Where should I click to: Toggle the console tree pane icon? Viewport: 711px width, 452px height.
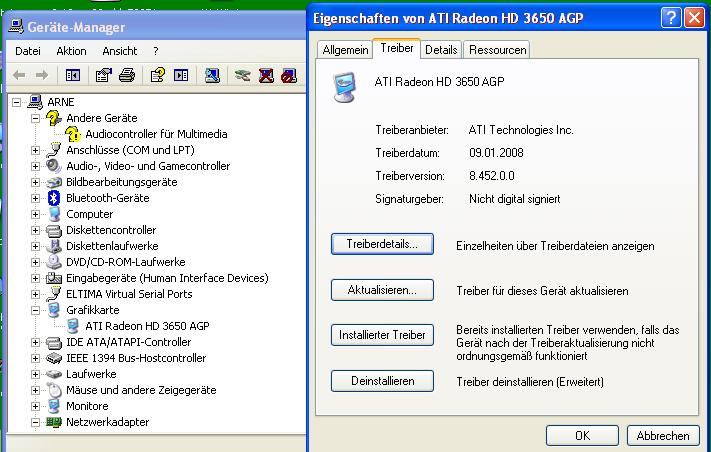[73, 75]
